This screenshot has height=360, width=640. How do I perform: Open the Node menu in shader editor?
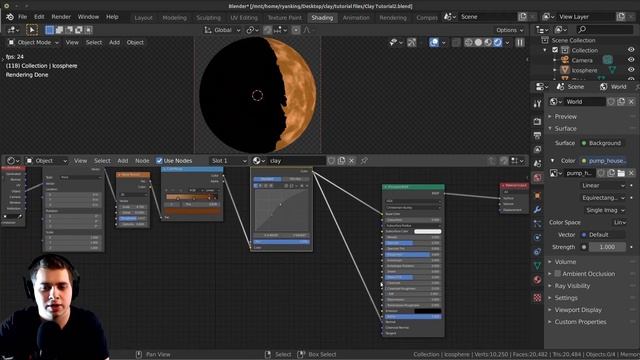[142, 161]
